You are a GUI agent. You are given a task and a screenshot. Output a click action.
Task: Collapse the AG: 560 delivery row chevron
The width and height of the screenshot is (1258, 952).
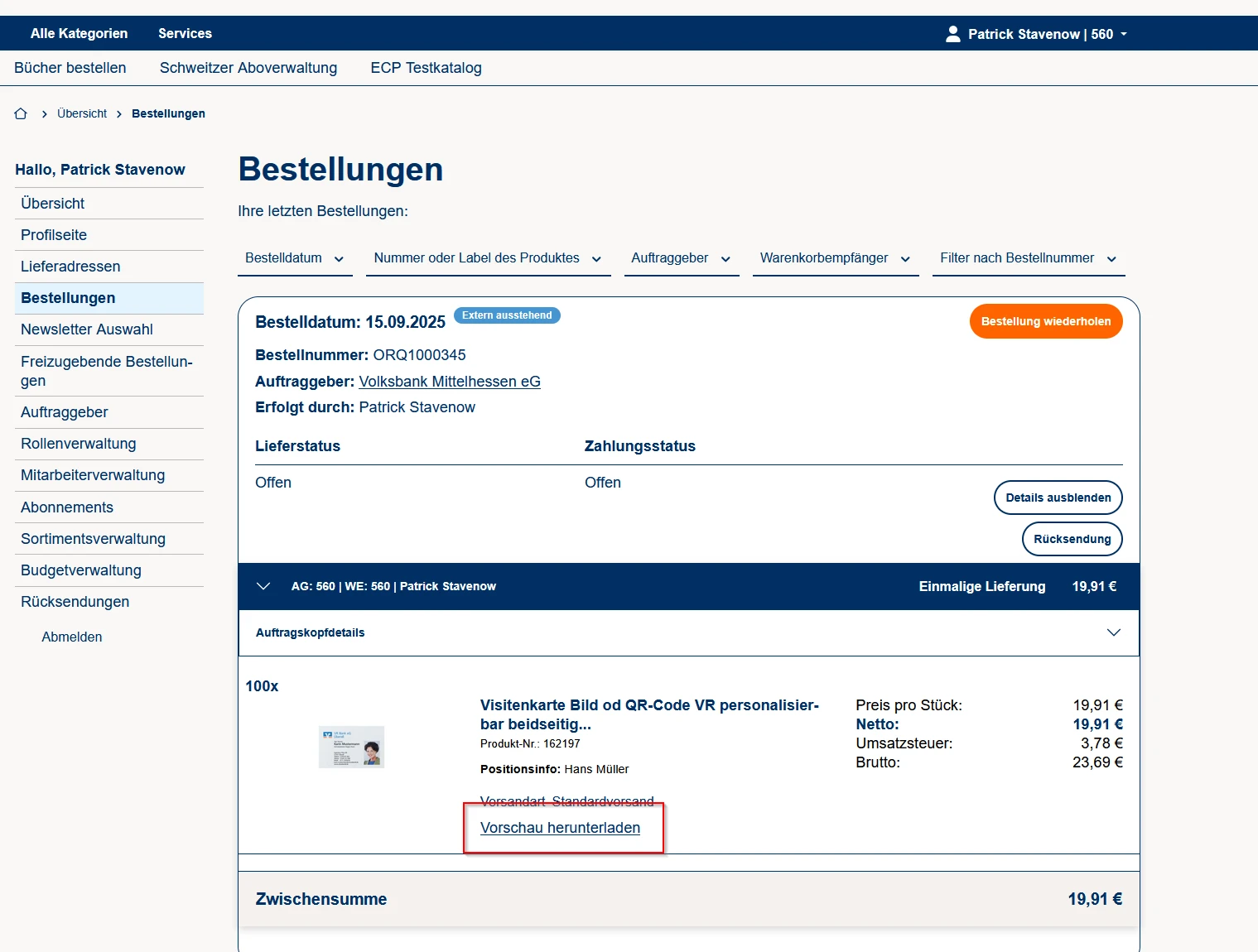263,586
